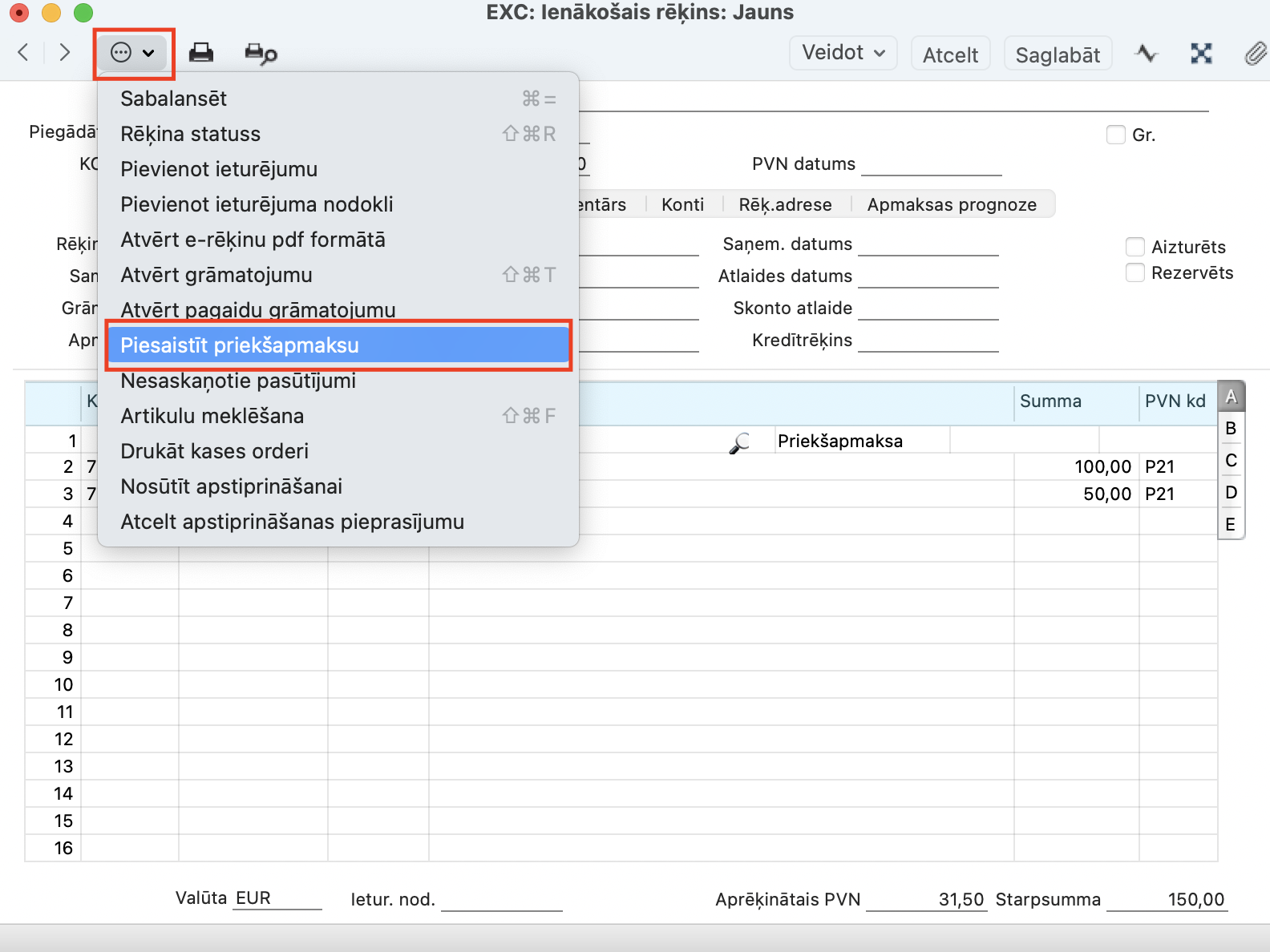This screenshot has height=952, width=1270.
Task: Open the workflow activity icon
Action: pyautogui.click(x=1147, y=54)
